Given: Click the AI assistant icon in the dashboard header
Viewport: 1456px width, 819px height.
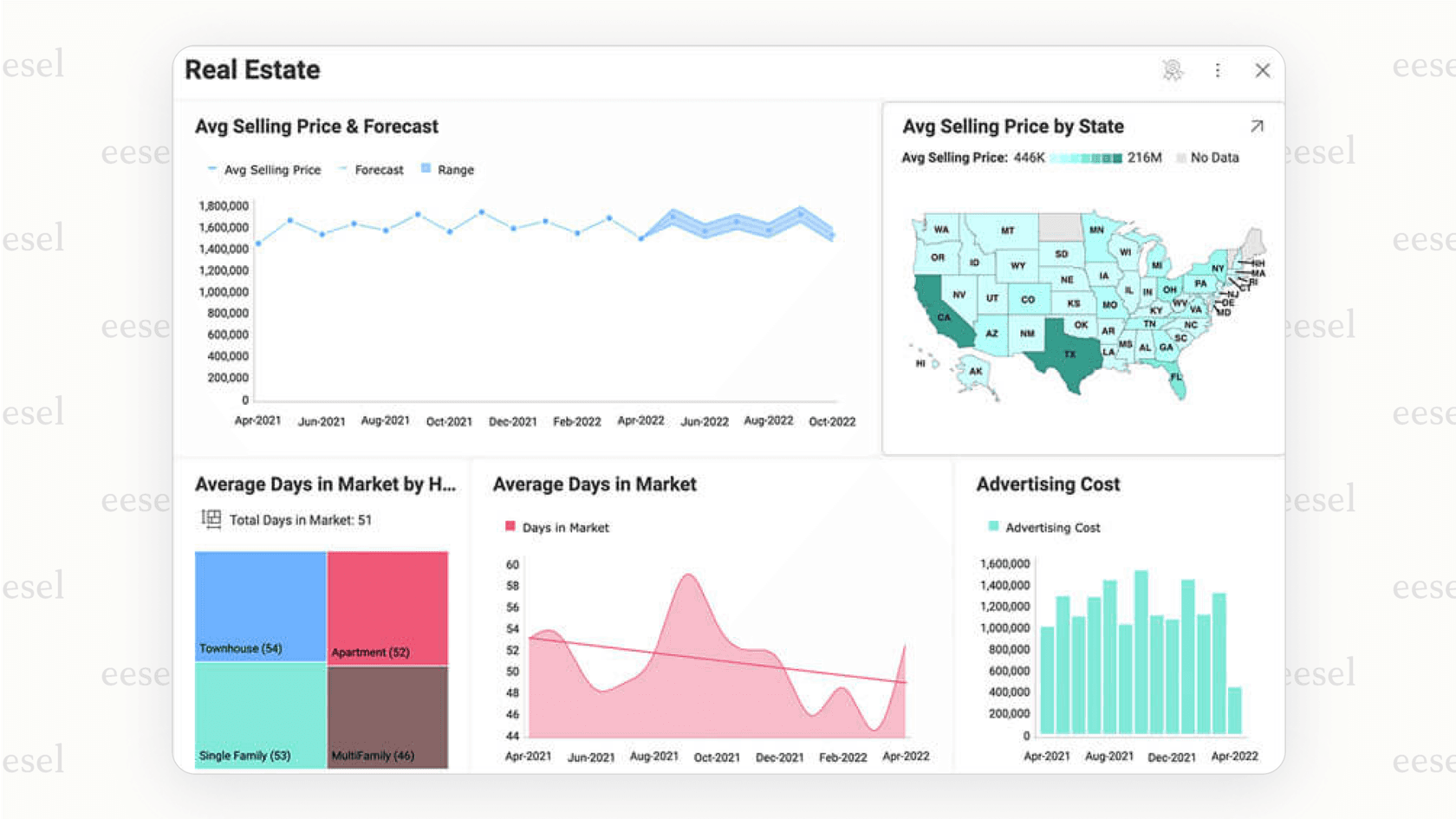Looking at the screenshot, I should click(x=1173, y=70).
